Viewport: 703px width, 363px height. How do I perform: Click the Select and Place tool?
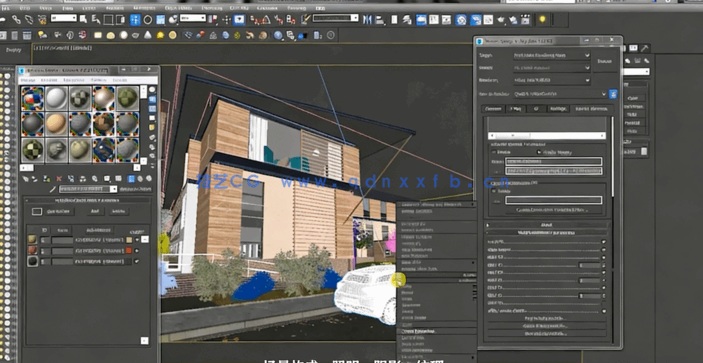click(173, 19)
